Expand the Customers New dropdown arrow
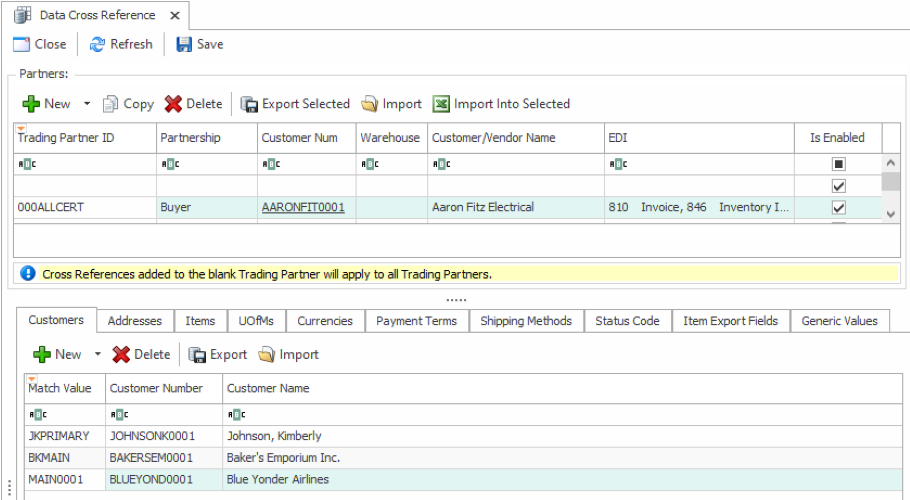Screen dimensions: 910x500 coord(98,354)
